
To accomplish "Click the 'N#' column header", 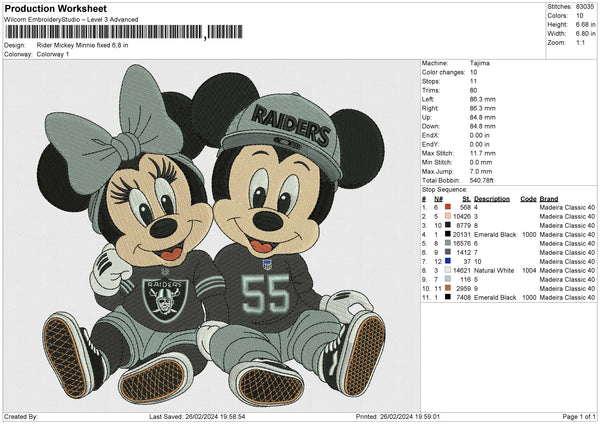I will (x=438, y=199).
